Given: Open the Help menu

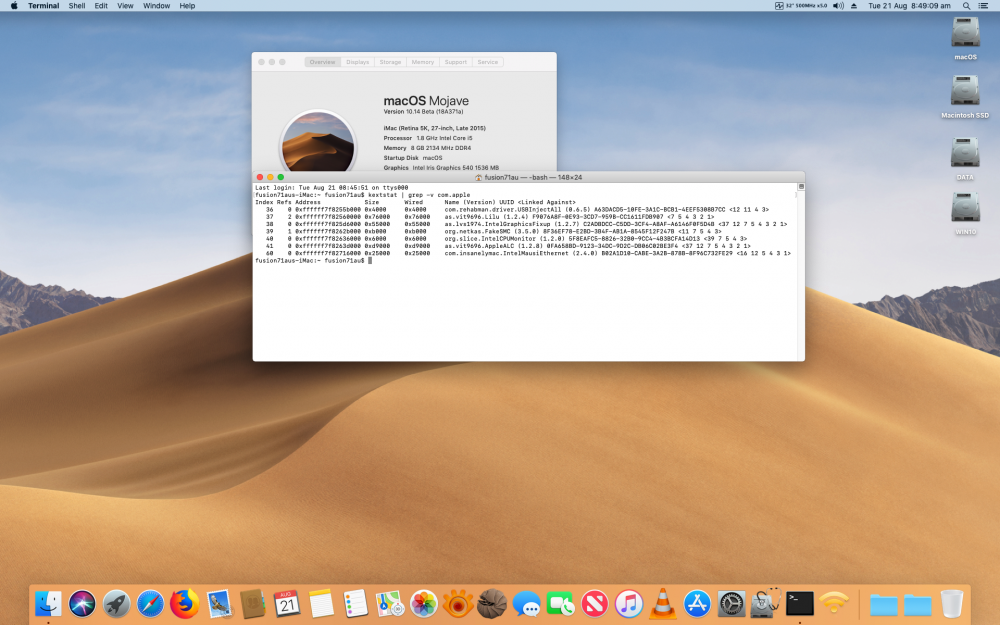Looking at the screenshot, I should tap(187, 6).
